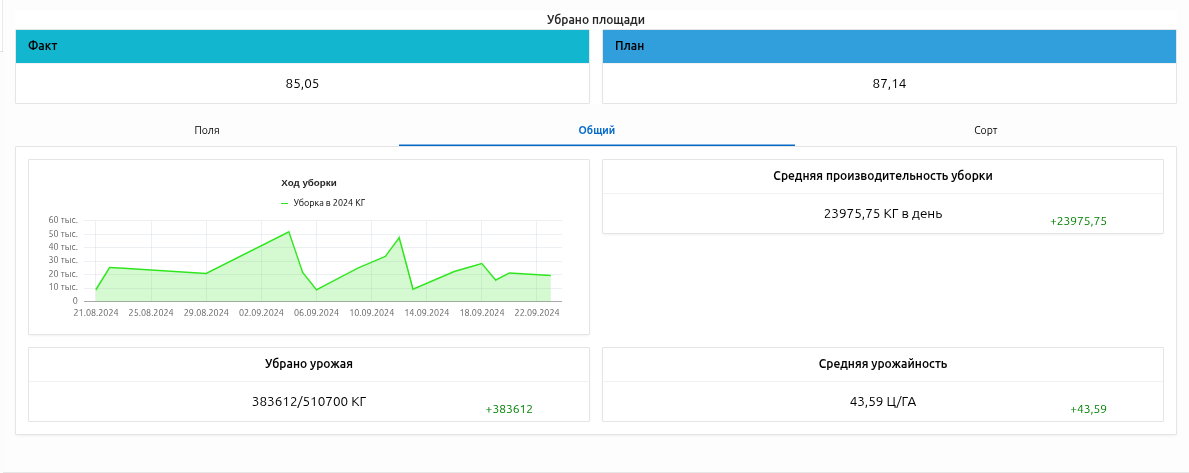Image resolution: width=1189 pixels, height=473 pixels.
Task: Click the "Факт" card header
Action: point(302,46)
